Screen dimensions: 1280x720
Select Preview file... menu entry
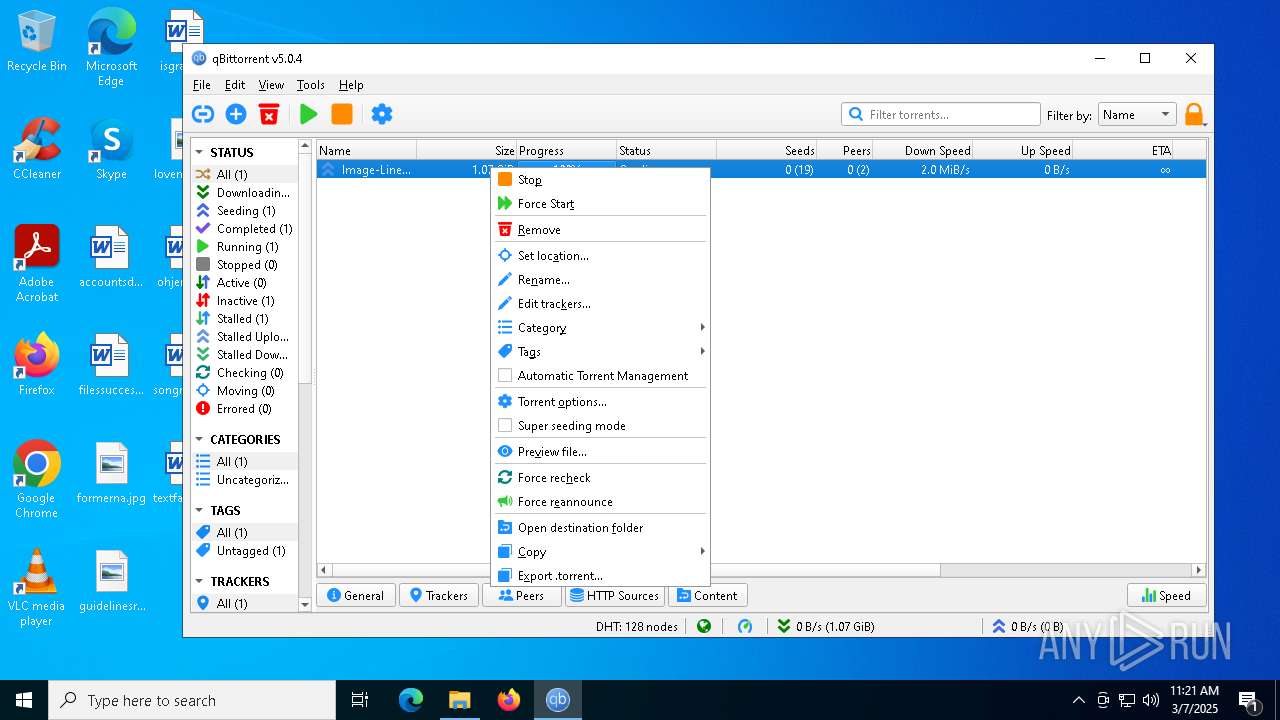[x=600, y=452]
